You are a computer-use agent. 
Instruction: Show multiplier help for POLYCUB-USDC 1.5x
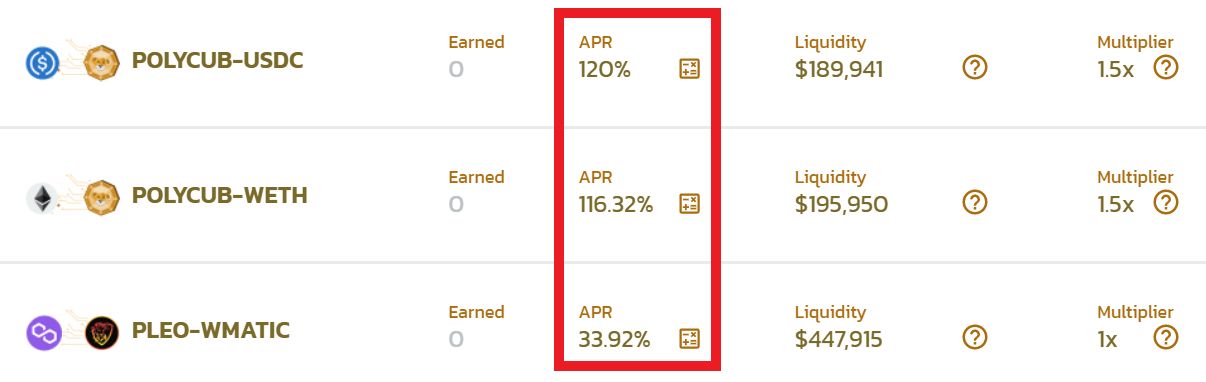(x=1166, y=67)
